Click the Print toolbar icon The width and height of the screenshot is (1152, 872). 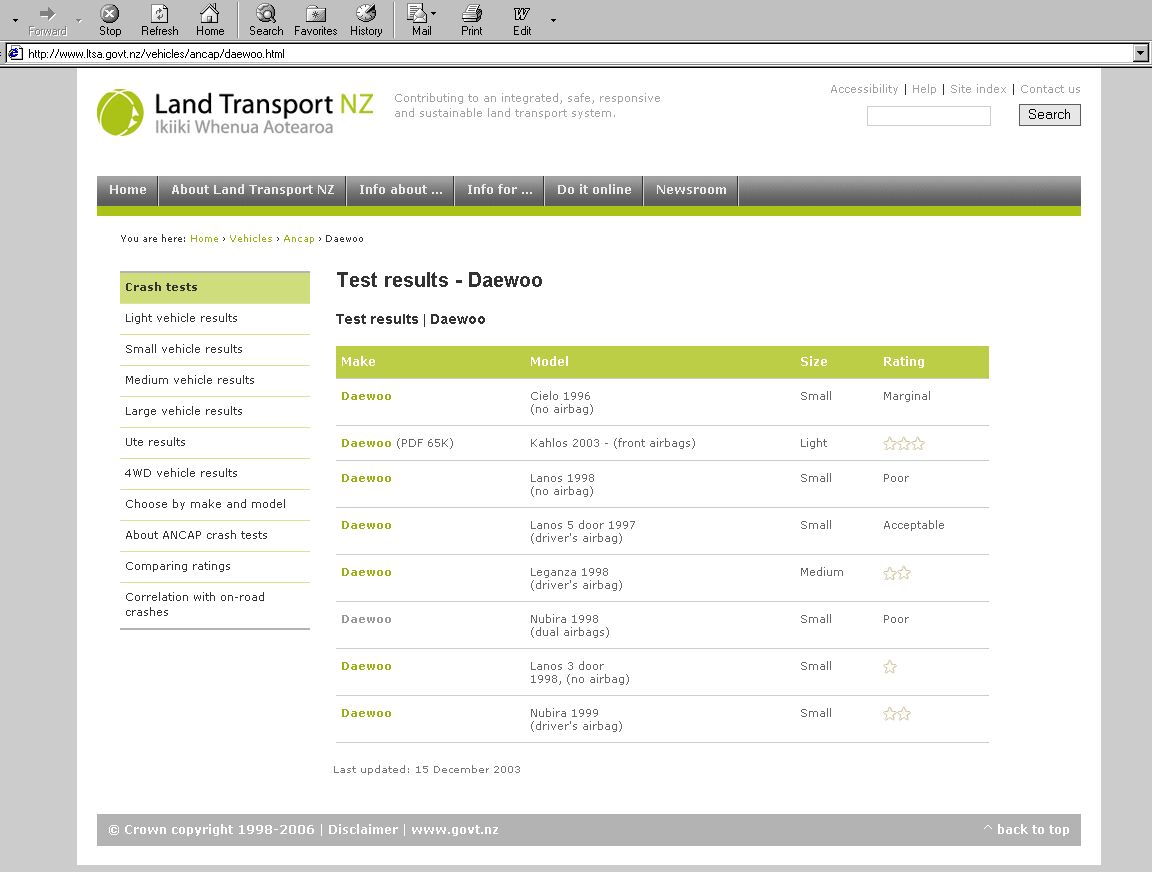coord(472,20)
